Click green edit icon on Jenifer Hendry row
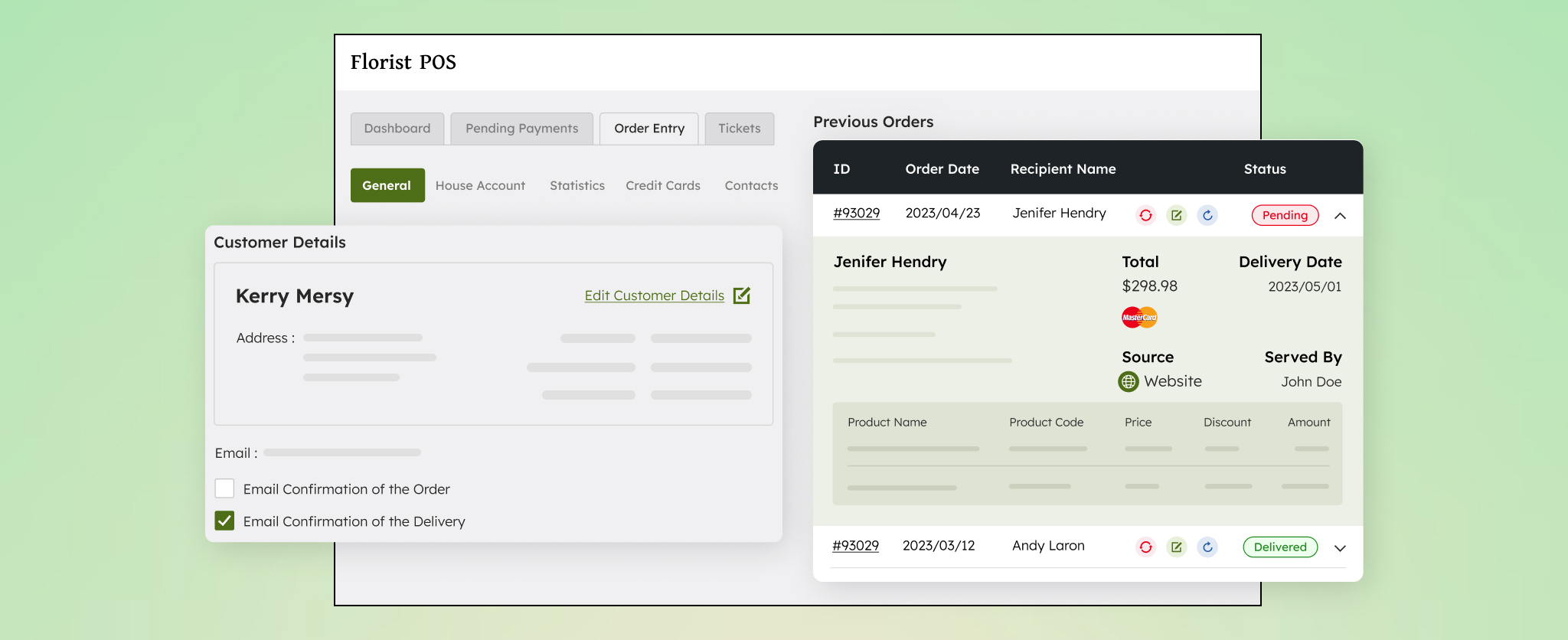Screen dimensions: 1568x640 point(1177,215)
